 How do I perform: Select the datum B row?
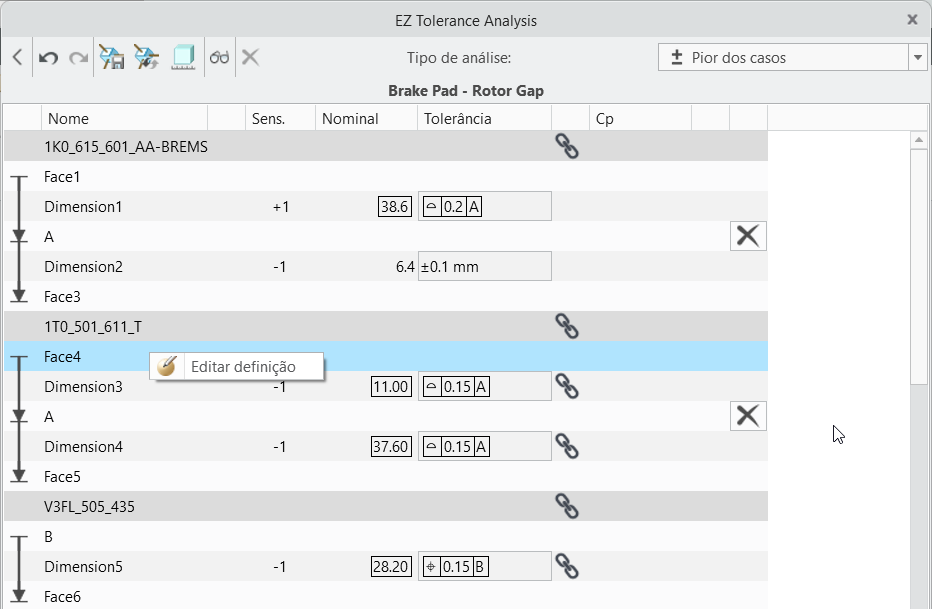coord(386,537)
